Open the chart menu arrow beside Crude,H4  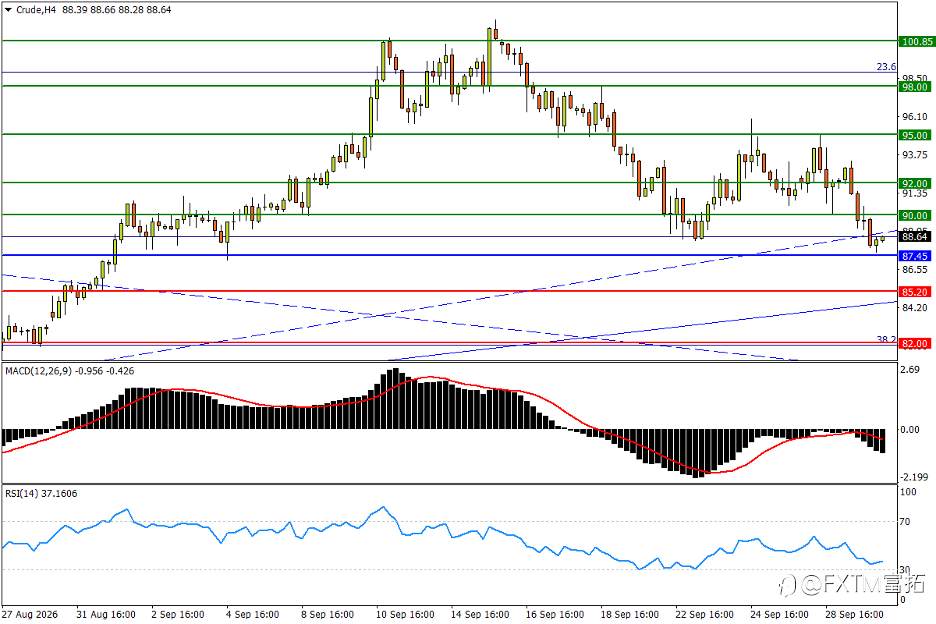(x=8, y=10)
